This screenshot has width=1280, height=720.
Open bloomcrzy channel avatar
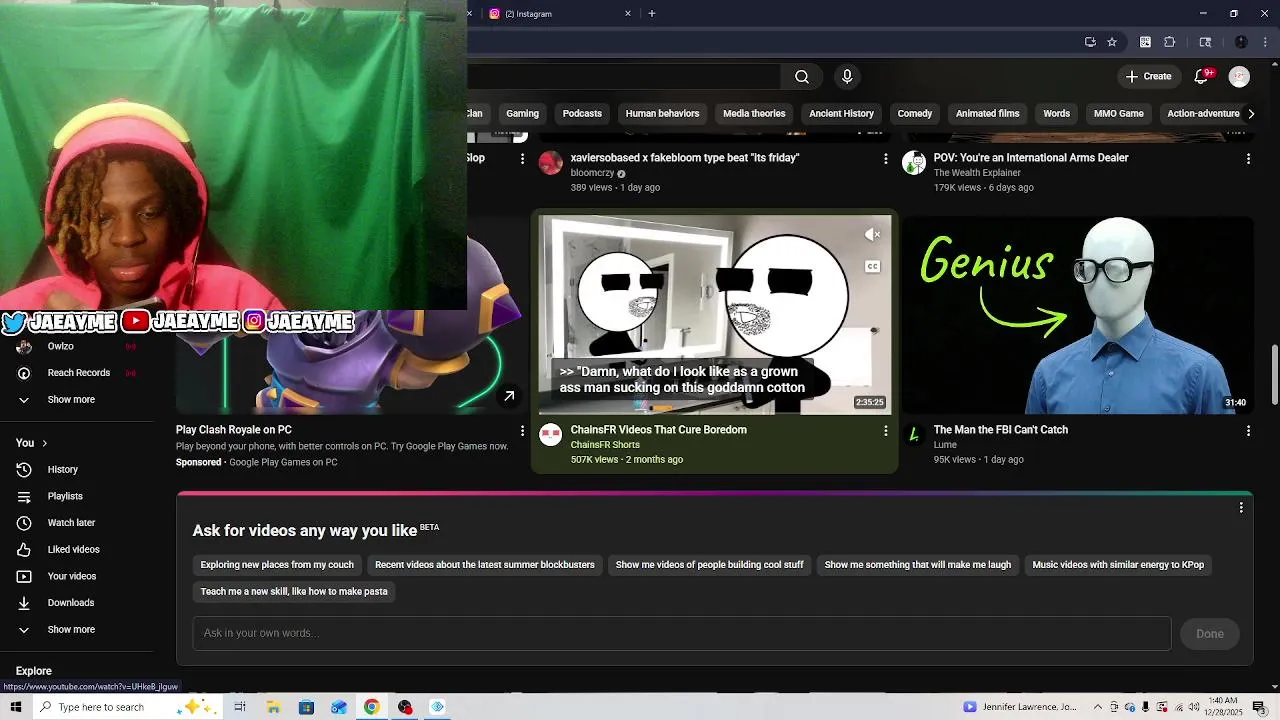pyautogui.click(x=550, y=163)
